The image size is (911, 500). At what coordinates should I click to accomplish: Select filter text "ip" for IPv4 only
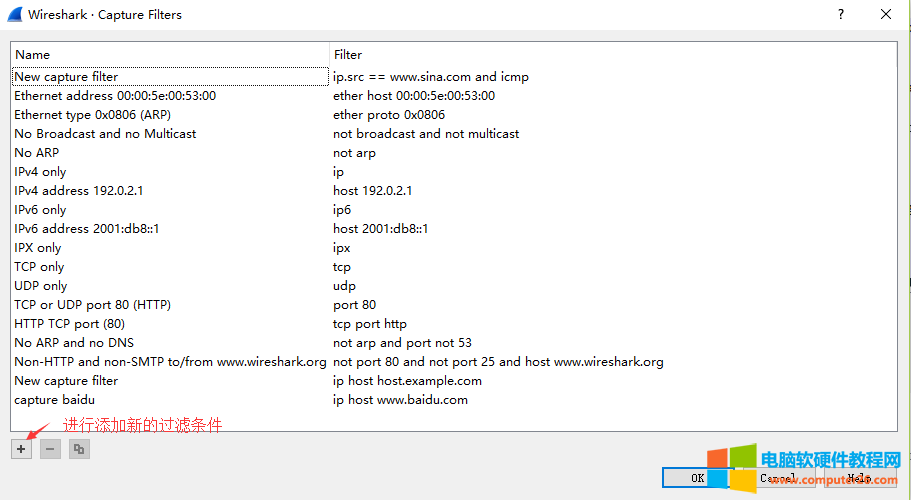click(x=338, y=172)
